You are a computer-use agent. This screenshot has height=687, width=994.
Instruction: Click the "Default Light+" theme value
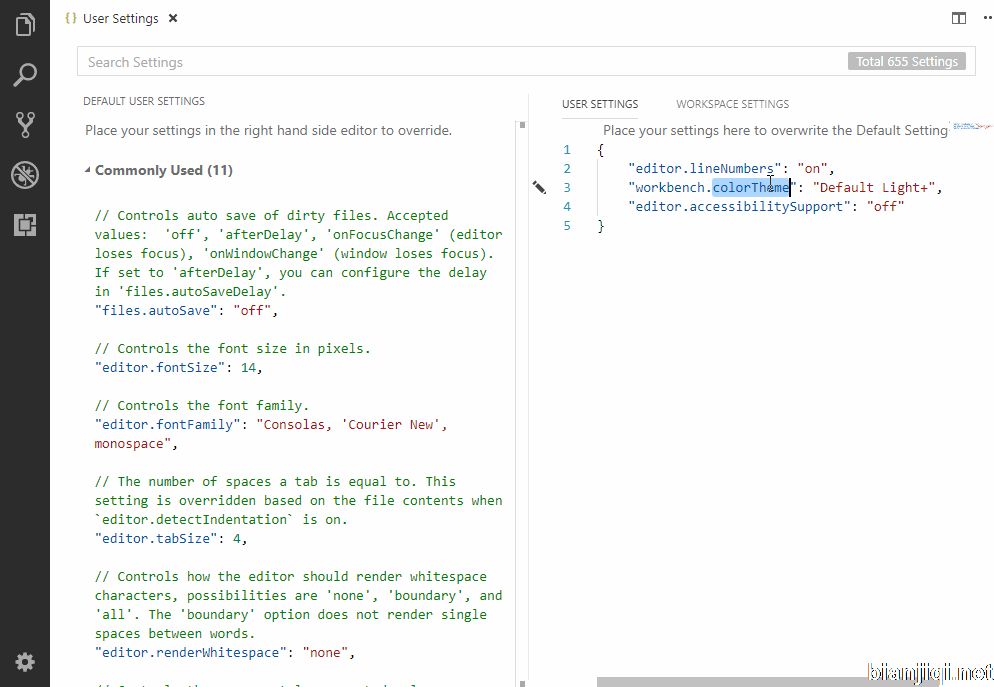coord(874,188)
